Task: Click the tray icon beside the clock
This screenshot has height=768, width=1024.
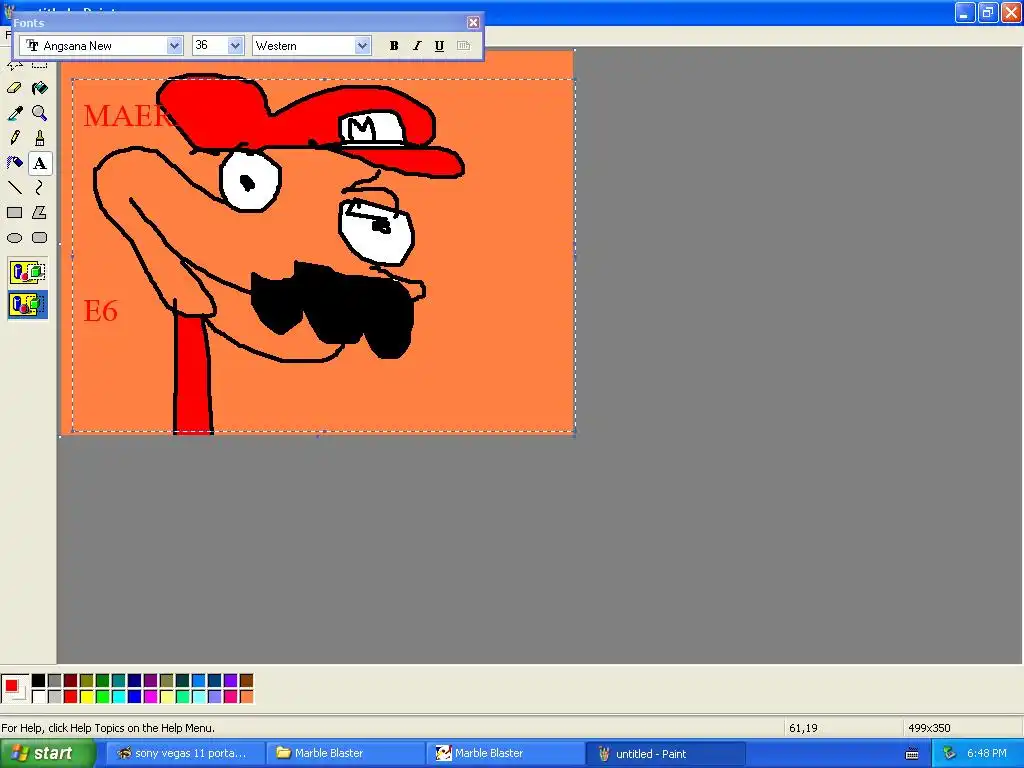Action: [949, 754]
